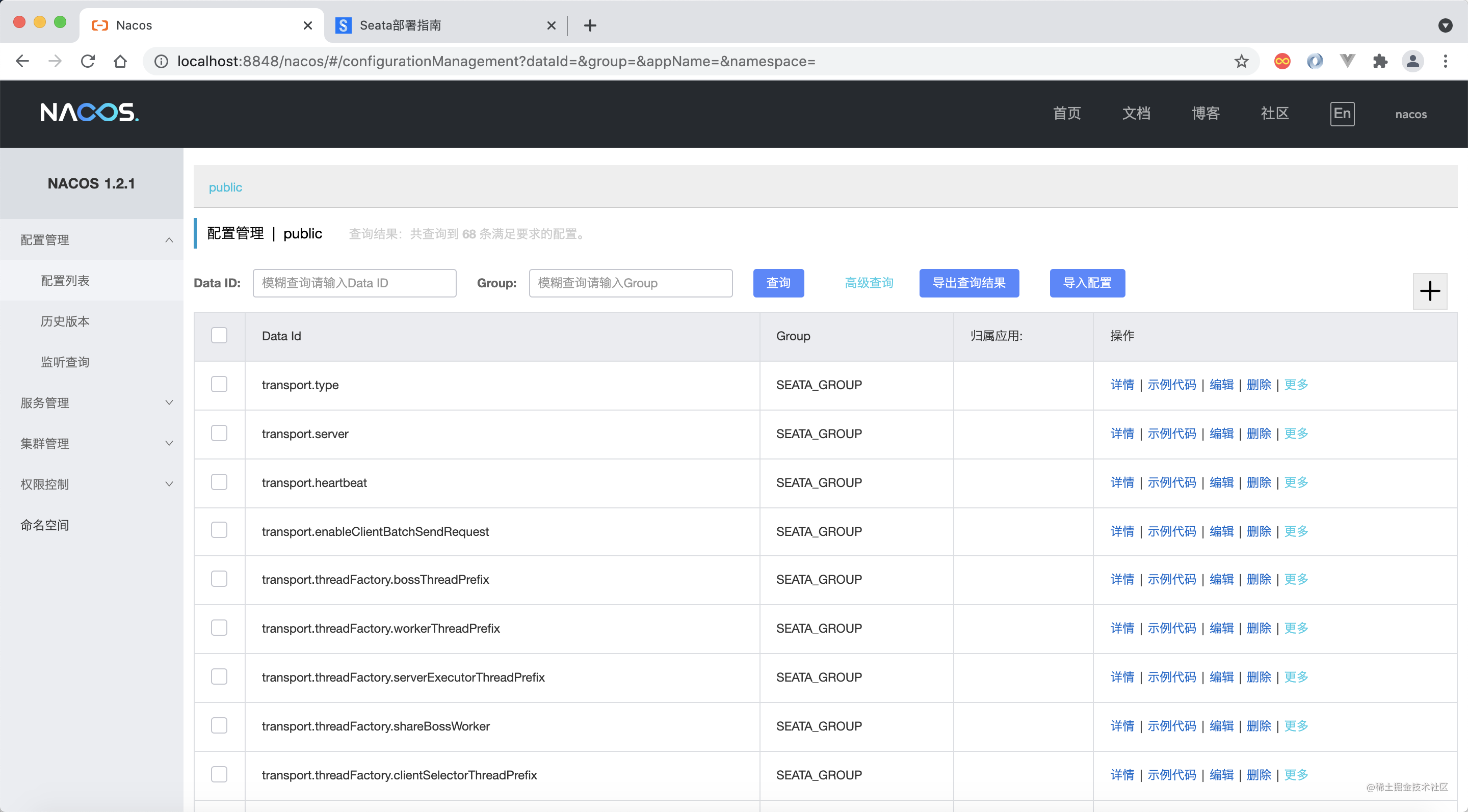This screenshot has width=1468, height=812.
Task: Open 更多 dropdown for clientSelectorThreadPrefix row
Action: [1296, 775]
